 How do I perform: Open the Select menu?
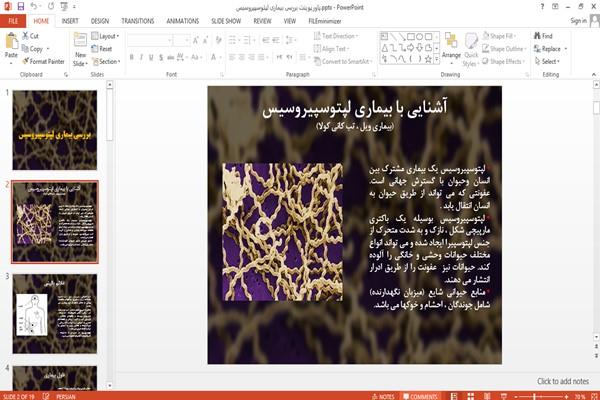pos(547,61)
